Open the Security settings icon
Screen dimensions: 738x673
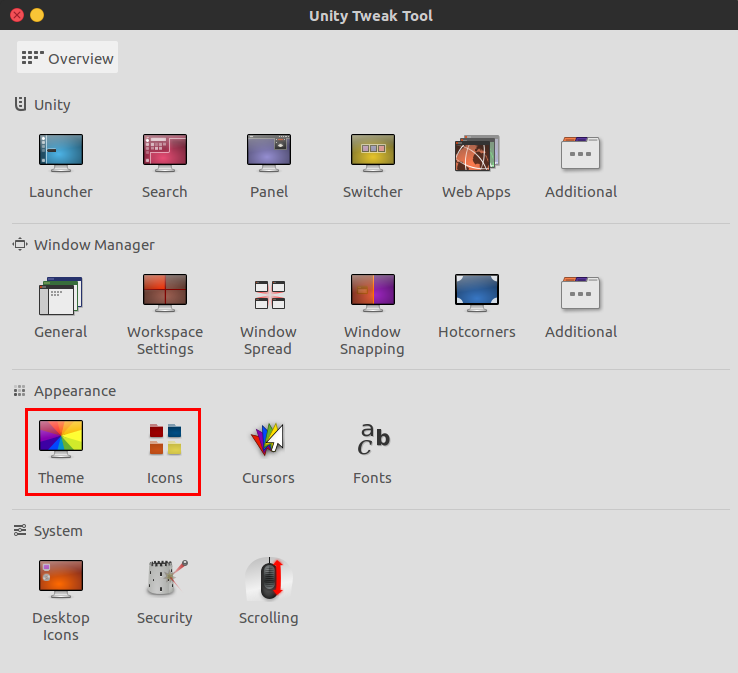167,578
